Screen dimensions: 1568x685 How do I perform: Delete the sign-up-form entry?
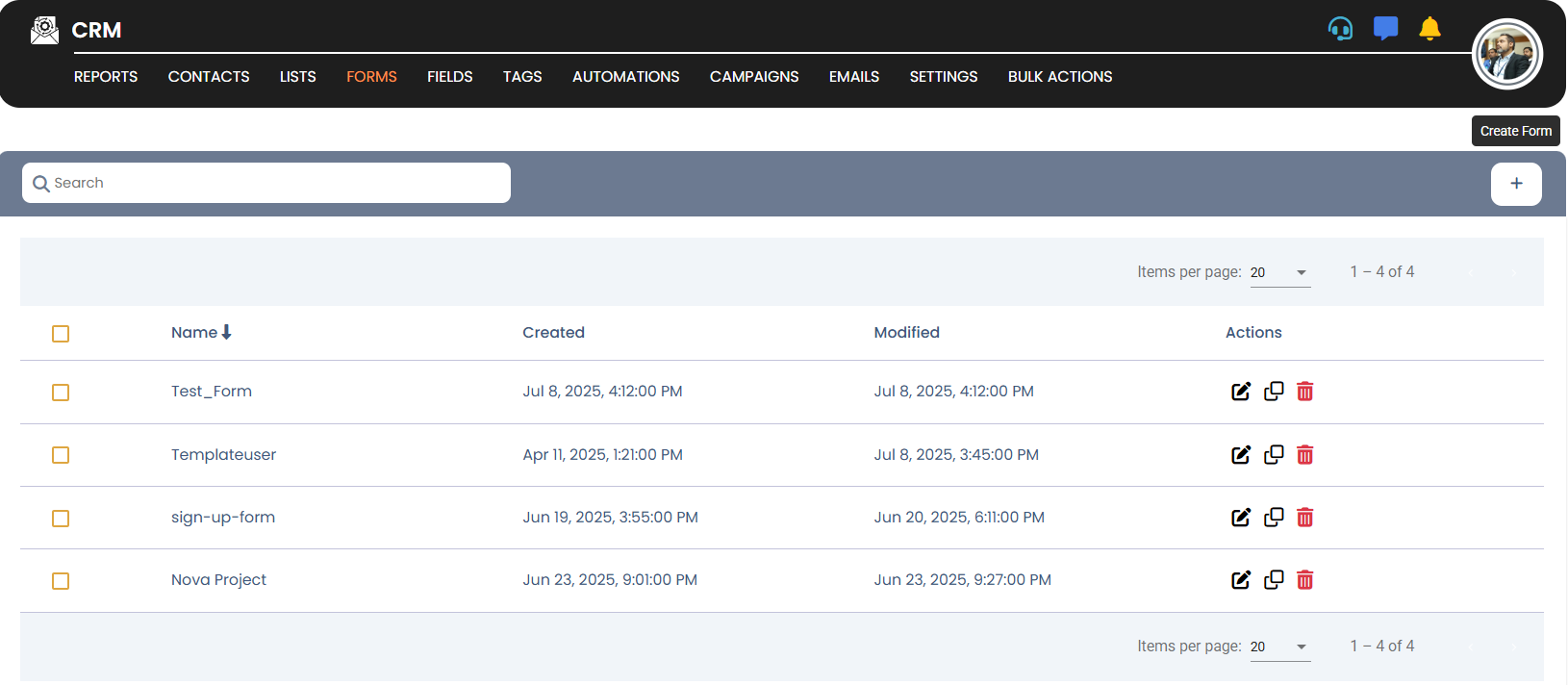pos(1304,518)
